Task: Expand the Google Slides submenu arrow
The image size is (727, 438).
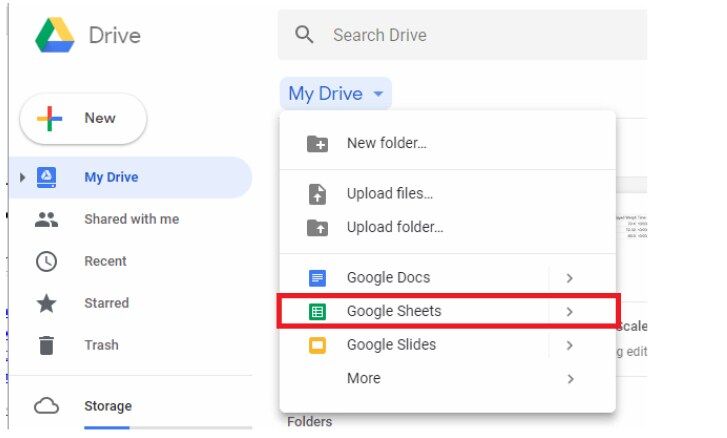Action: pos(569,345)
